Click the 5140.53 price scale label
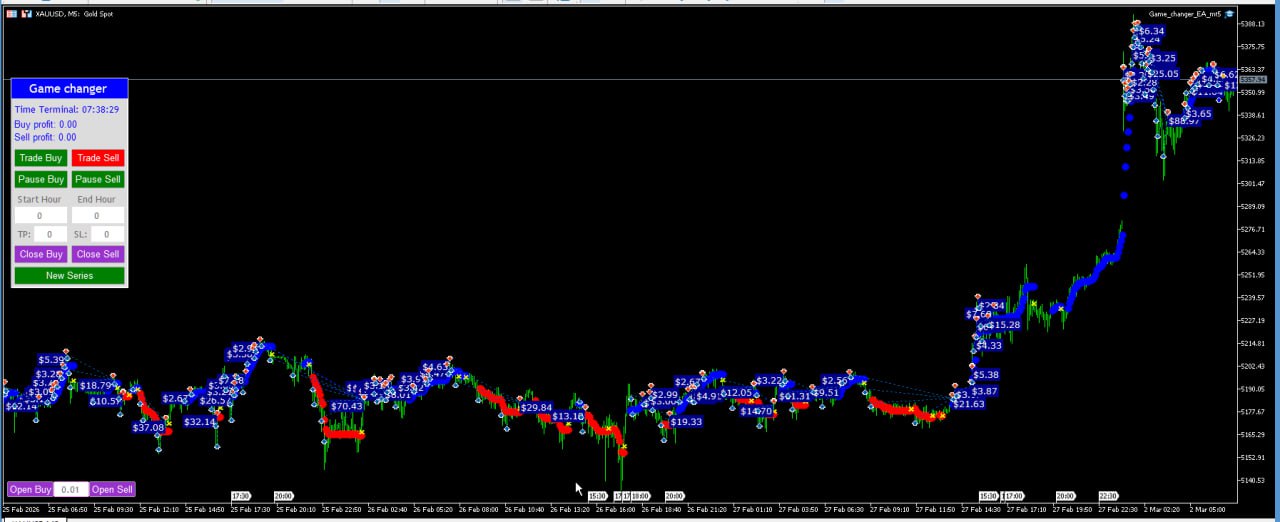This screenshot has width=1280, height=522. (x=1251, y=481)
